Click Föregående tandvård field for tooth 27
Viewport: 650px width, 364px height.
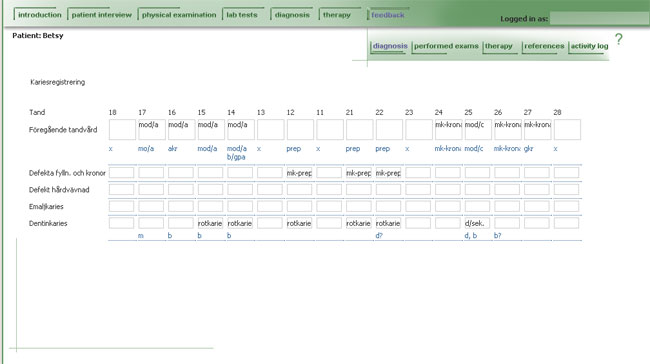(x=537, y=129)
